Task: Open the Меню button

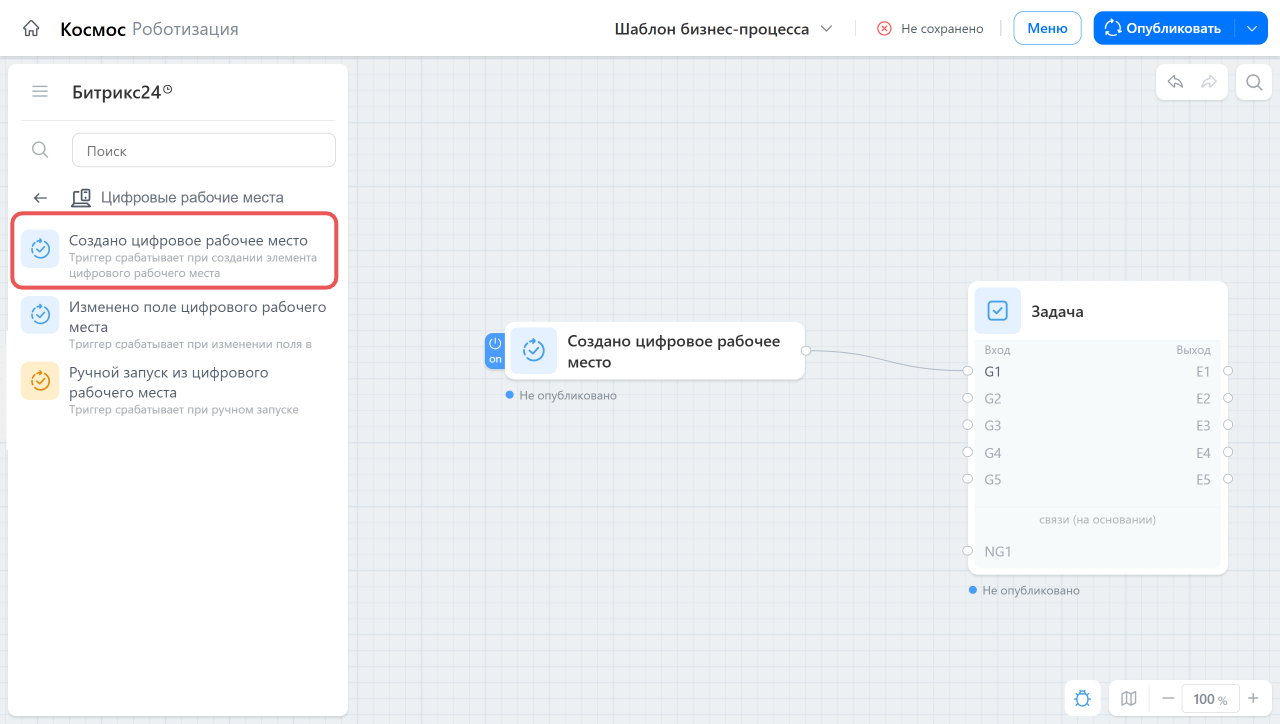Action: pos(1047,28)
